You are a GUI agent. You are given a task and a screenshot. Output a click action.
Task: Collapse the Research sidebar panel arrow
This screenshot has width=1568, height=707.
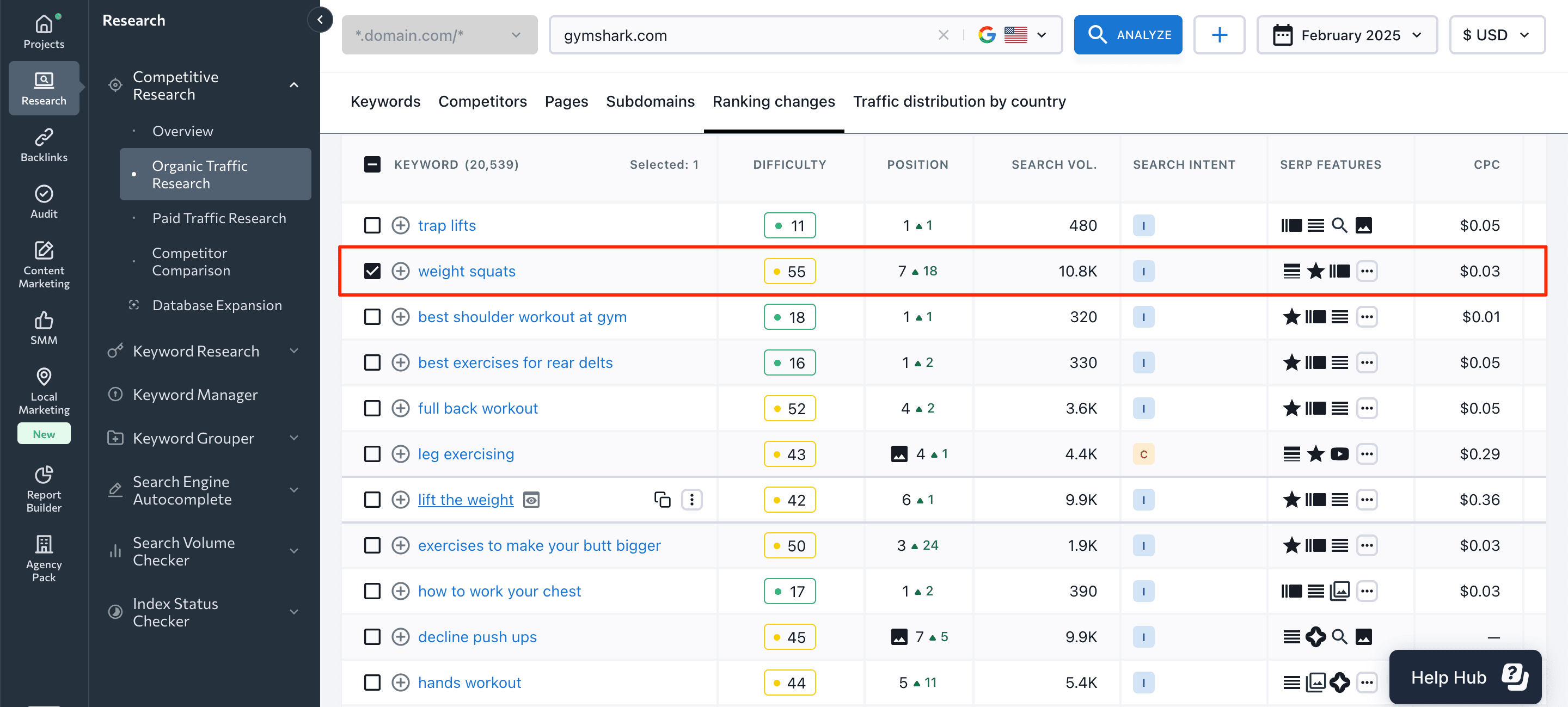click(320, 20)
